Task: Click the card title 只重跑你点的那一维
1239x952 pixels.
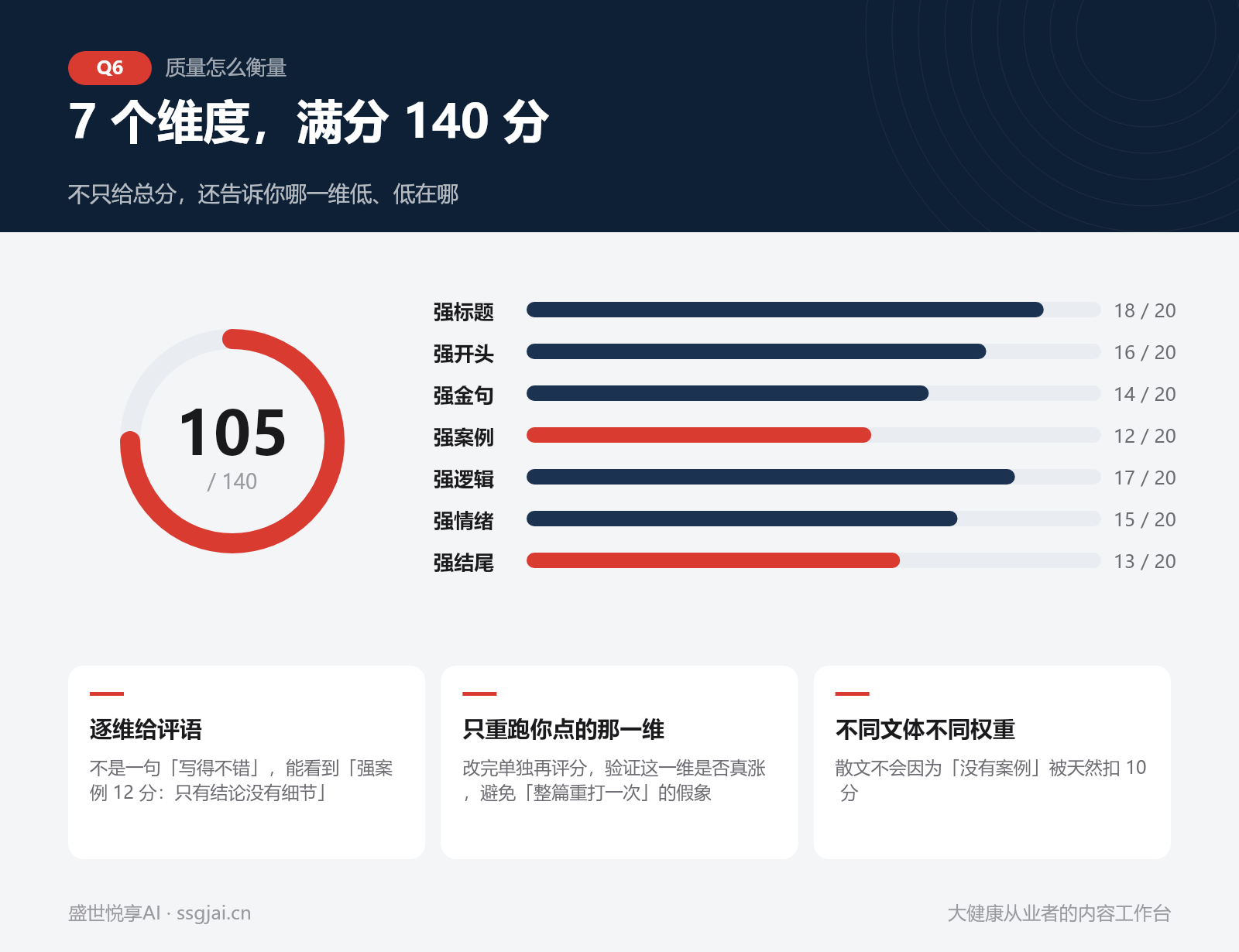Action: [564, 729]
